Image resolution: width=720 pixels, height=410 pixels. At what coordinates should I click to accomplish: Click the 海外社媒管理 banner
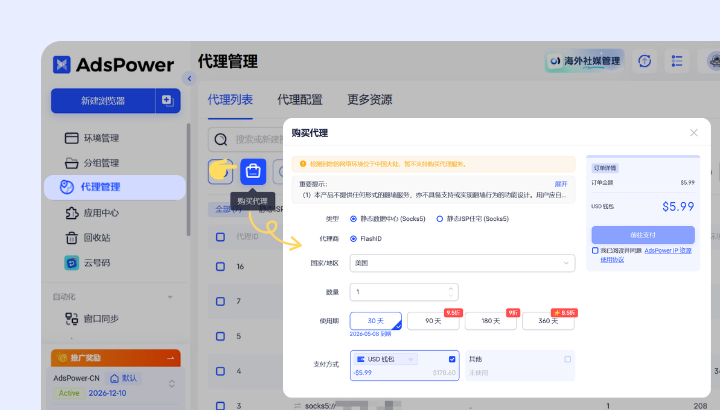585,61
